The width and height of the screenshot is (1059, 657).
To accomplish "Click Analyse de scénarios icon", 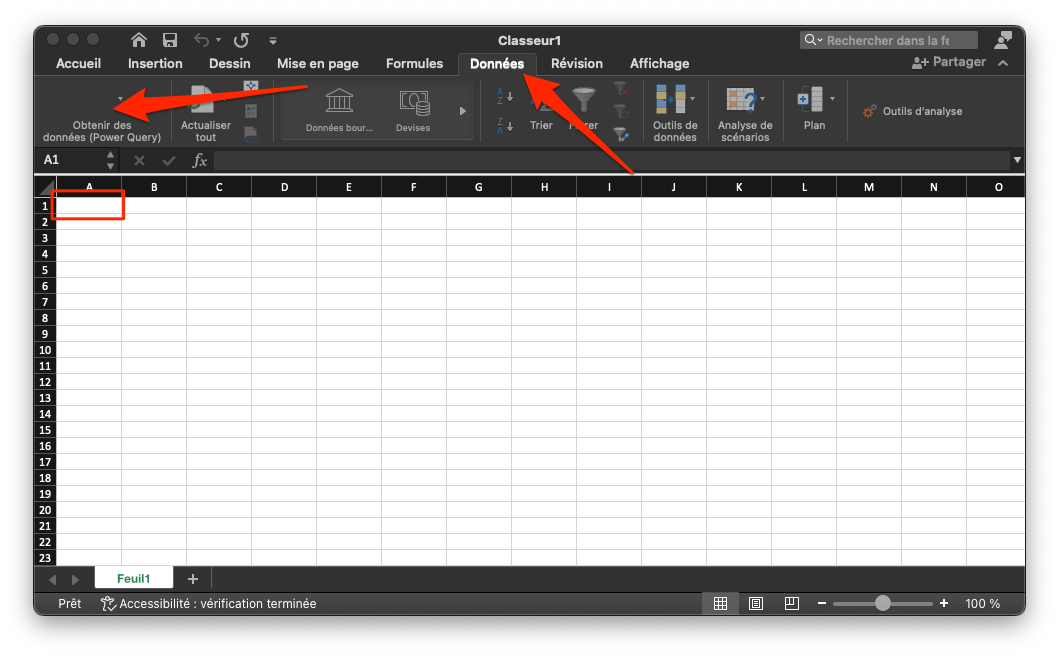I will click(x=740, y=99).
